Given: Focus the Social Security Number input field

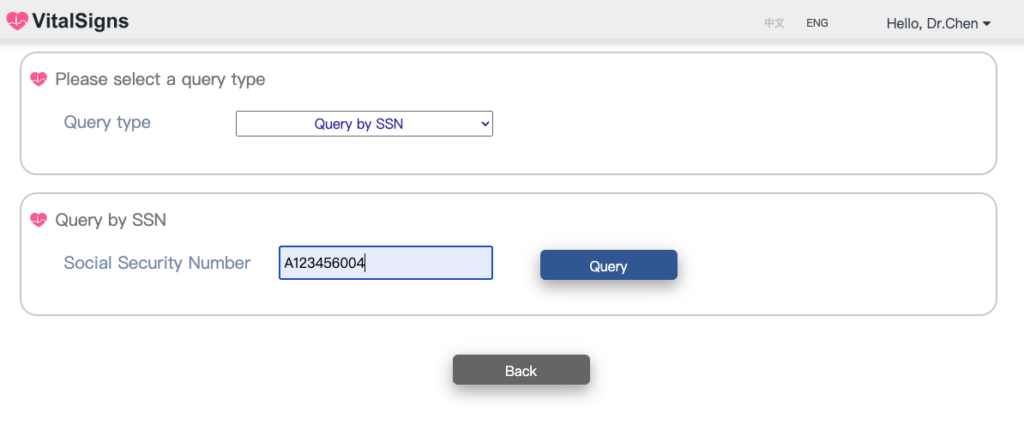Looking at the screenshot, I should (386, 262).
